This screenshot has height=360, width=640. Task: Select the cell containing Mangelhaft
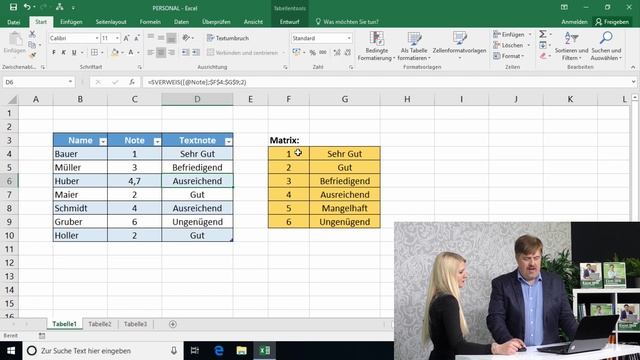coord(344,208)
